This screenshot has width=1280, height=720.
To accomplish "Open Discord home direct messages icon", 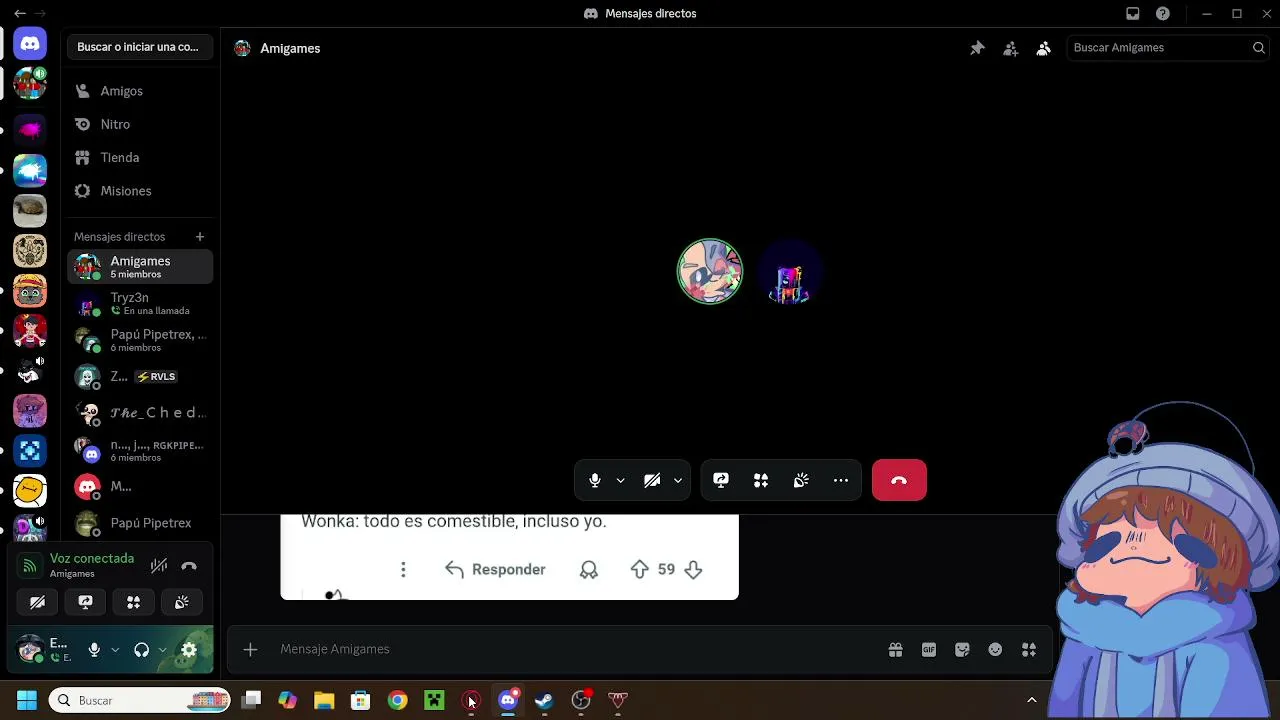I will pos(30,44).
